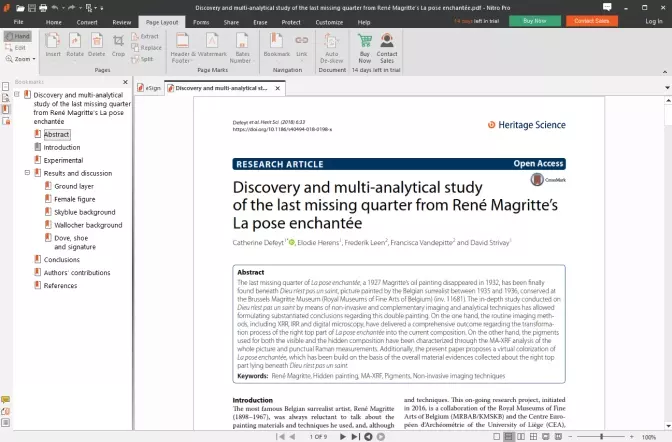
Task: Switch to the Protect ribbon tab
Action: pos(291,22)
